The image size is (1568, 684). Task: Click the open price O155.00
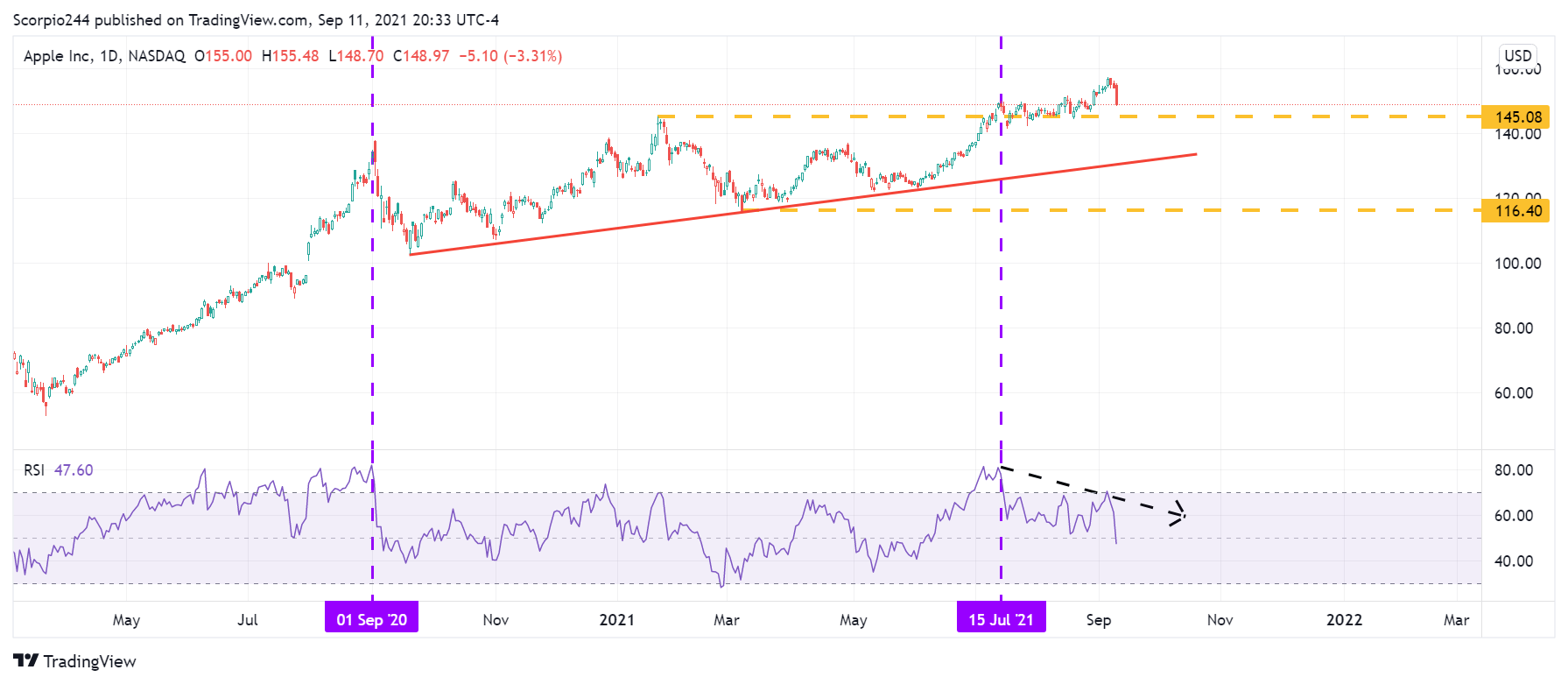(223, 56)
